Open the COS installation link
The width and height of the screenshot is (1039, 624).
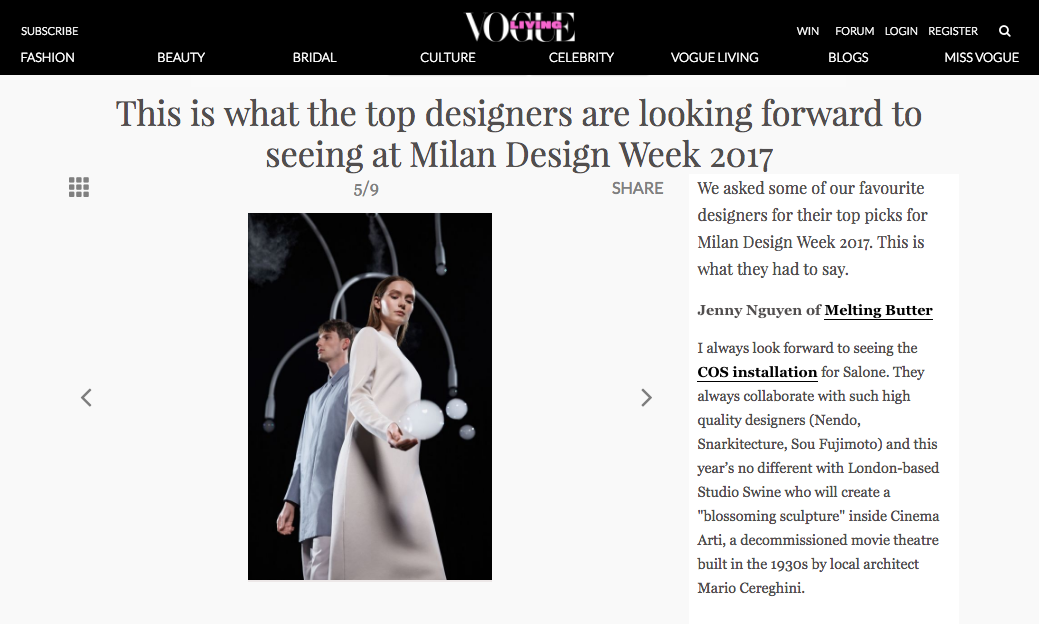[757, 372]
